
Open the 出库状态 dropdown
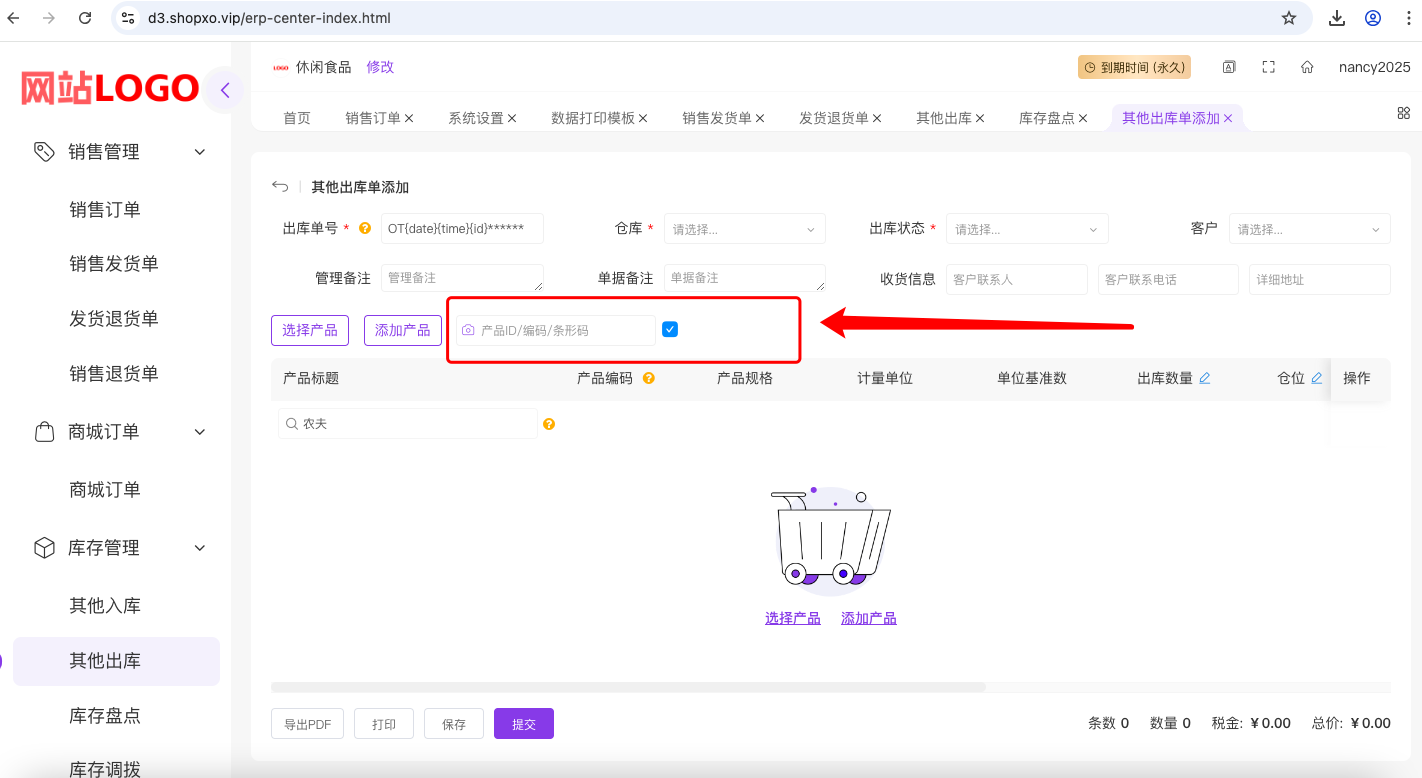[x=1027, y=229]
